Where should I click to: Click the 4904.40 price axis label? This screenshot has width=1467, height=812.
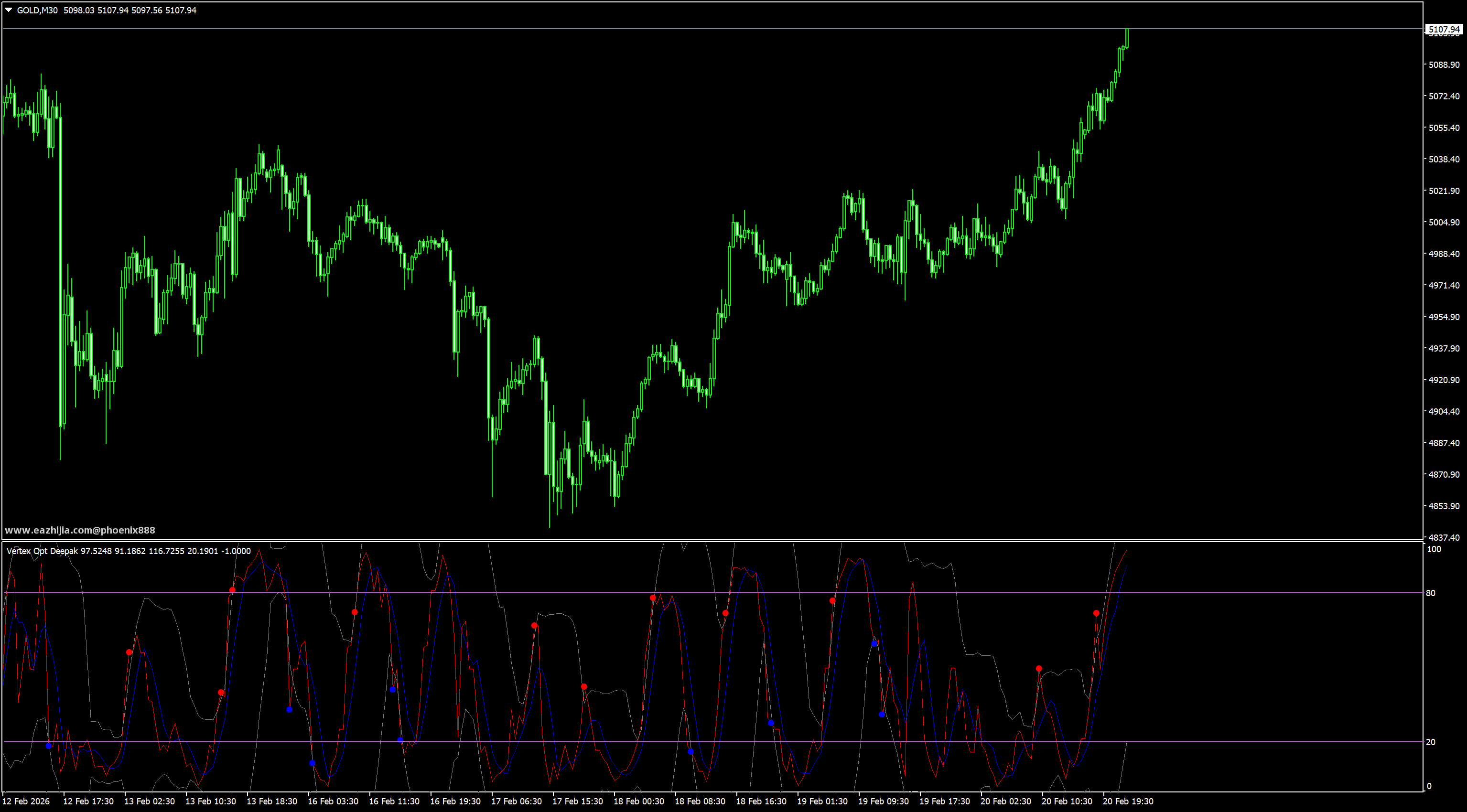click(1444, 411)
